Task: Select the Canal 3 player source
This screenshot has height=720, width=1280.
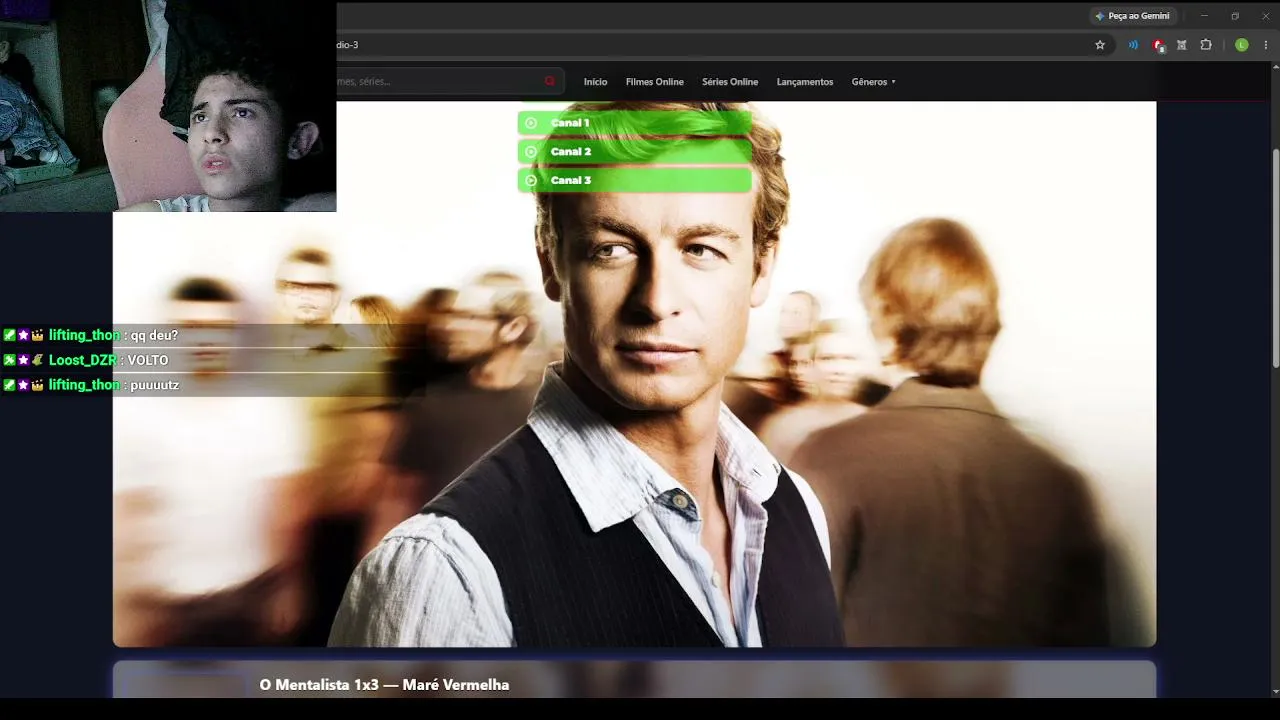Action: (x=634, y=180)
